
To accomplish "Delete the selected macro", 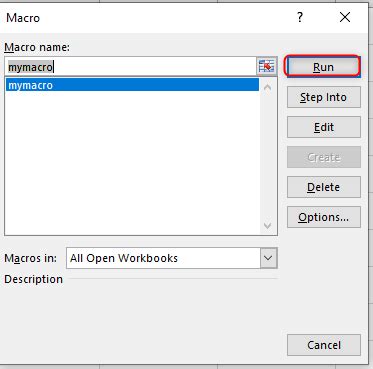I will [324, 187].
